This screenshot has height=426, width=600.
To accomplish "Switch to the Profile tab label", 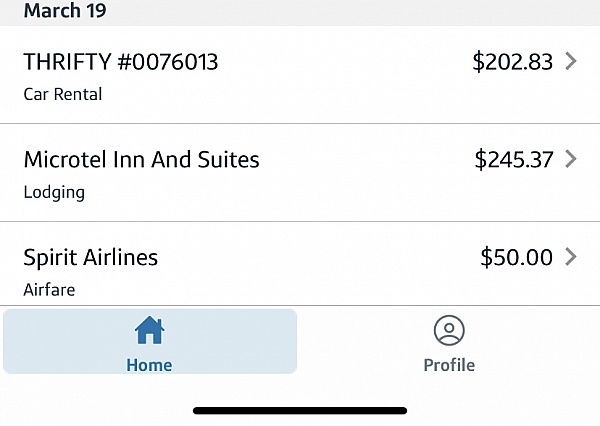I will (x=449, y=365).
